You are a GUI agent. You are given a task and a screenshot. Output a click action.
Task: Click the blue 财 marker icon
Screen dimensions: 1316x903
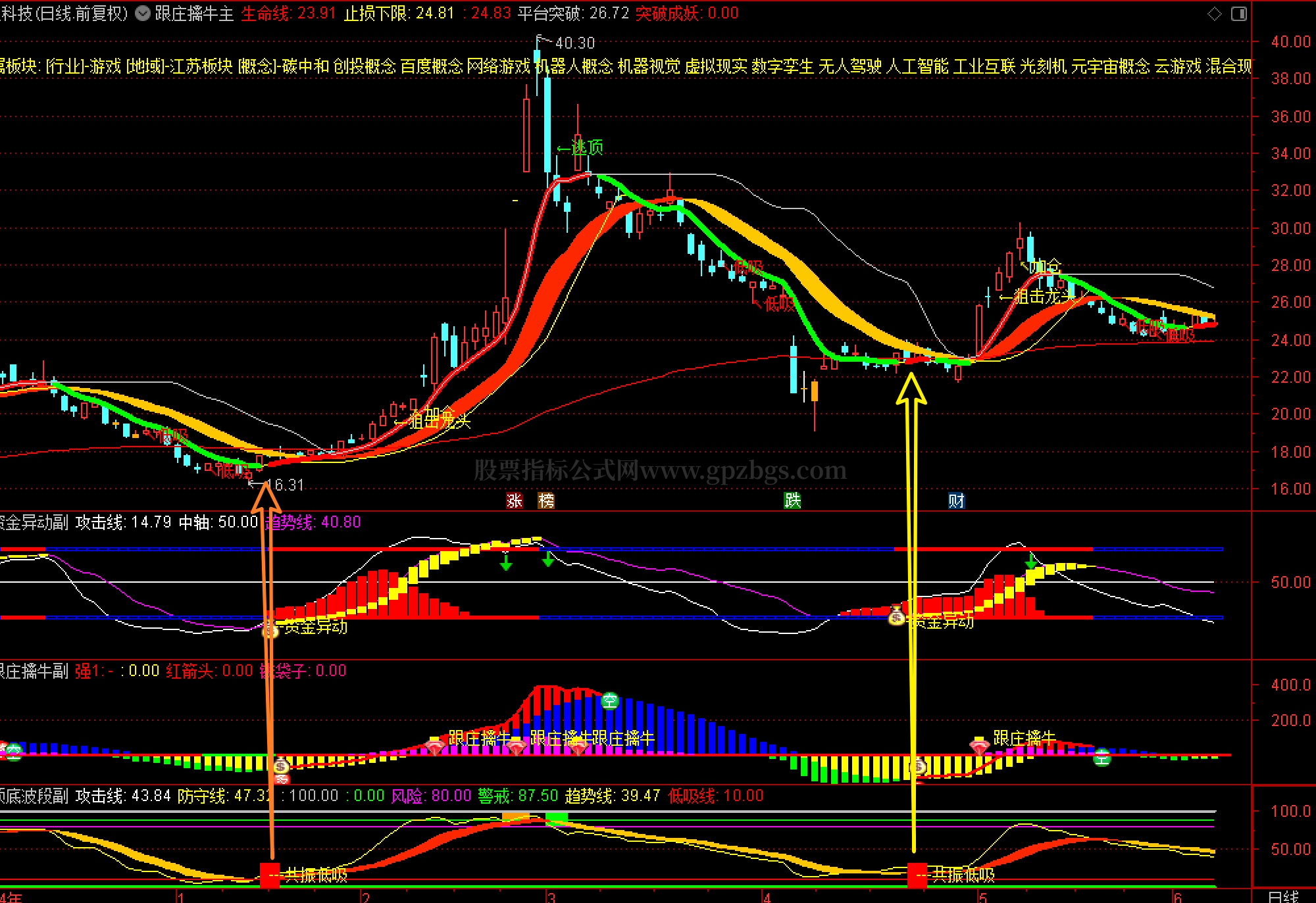click(956, 501)
